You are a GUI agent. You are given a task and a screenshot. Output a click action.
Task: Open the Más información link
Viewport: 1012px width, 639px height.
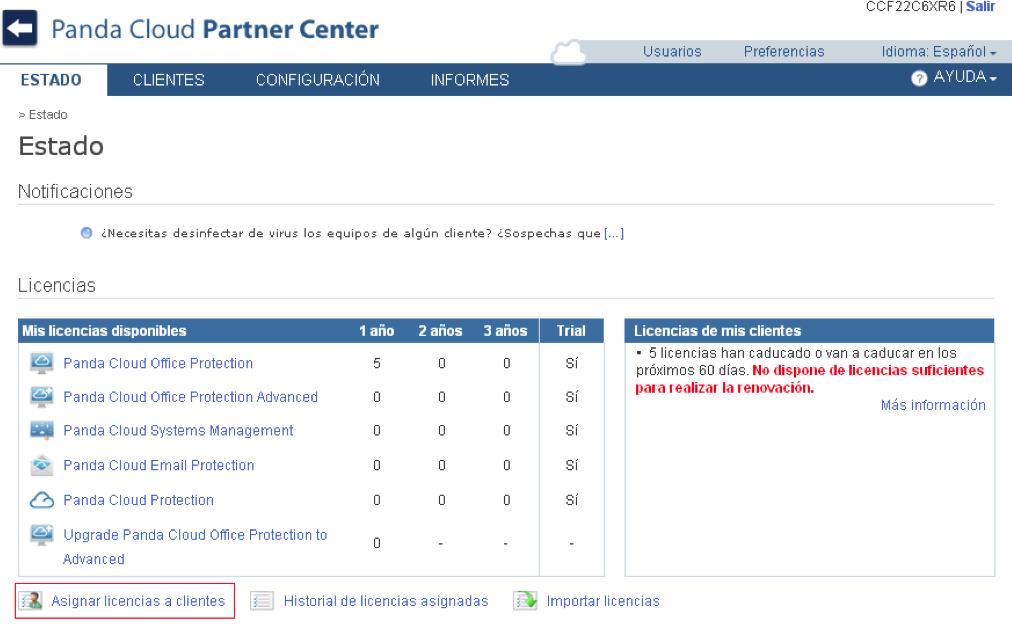(932, 405)
